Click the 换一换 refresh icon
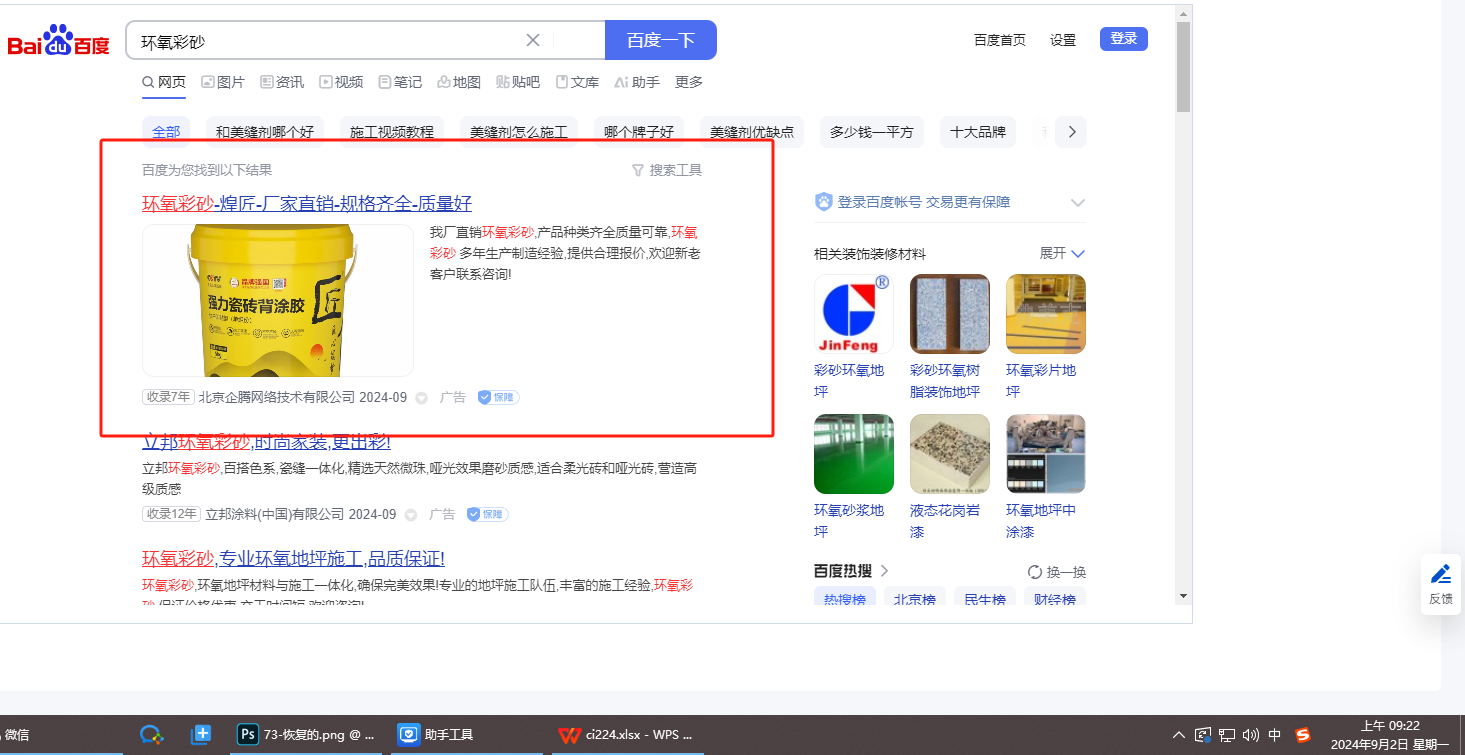 click(x=1035, y=572)
